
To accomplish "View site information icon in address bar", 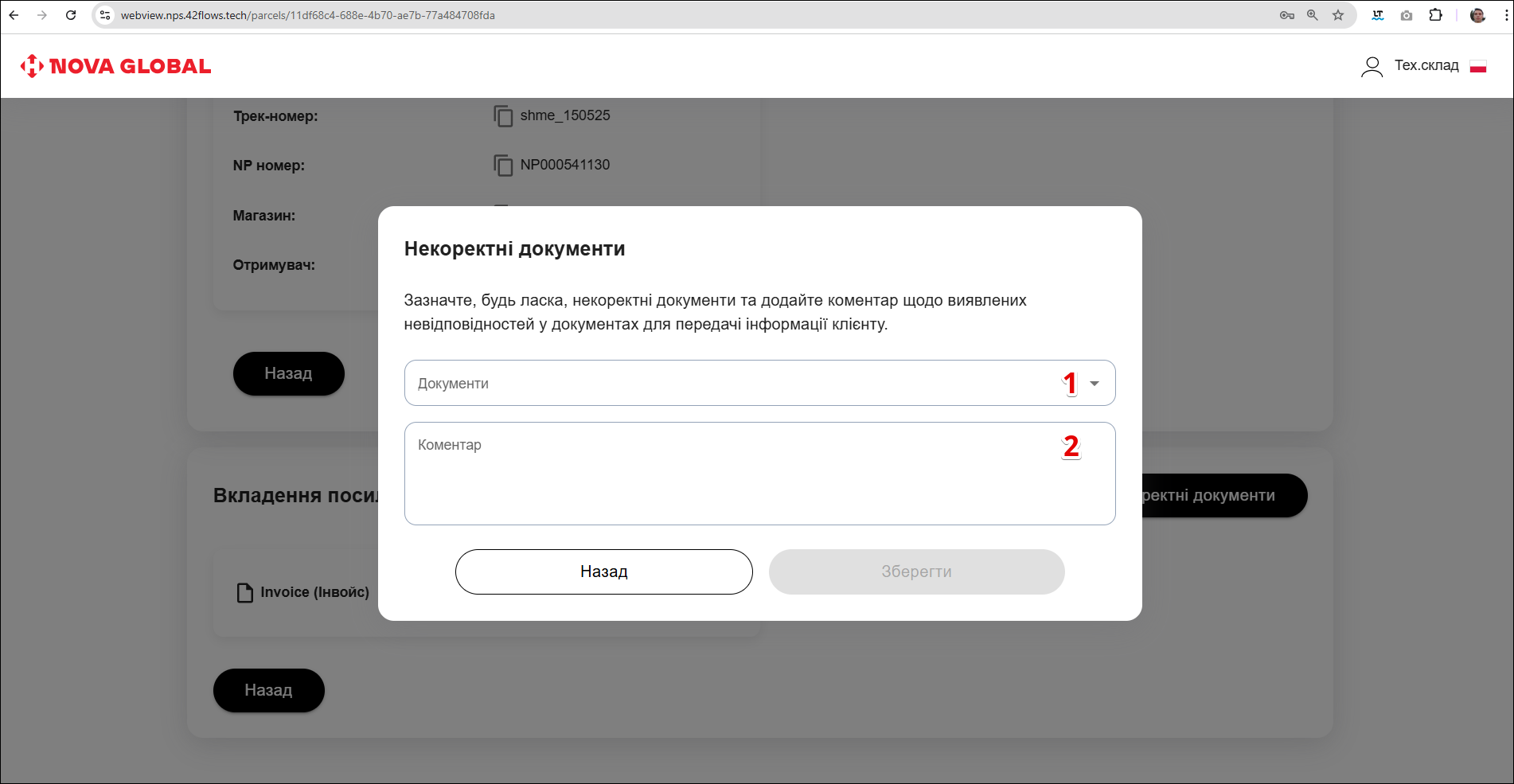I will coord(105,15).
